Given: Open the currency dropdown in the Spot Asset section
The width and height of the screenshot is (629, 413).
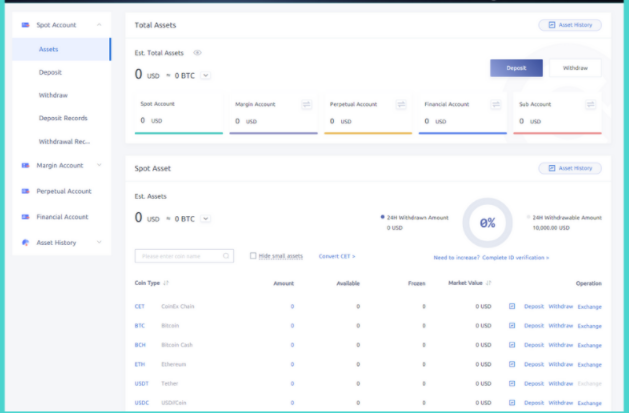Looking at the screenshot, I should tap(206, 218).
